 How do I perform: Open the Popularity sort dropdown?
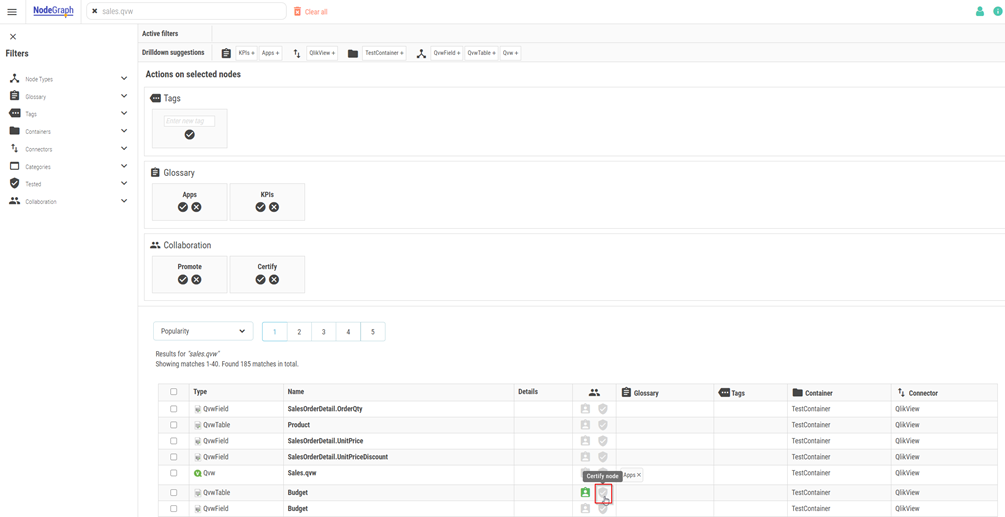pos(203,331)
